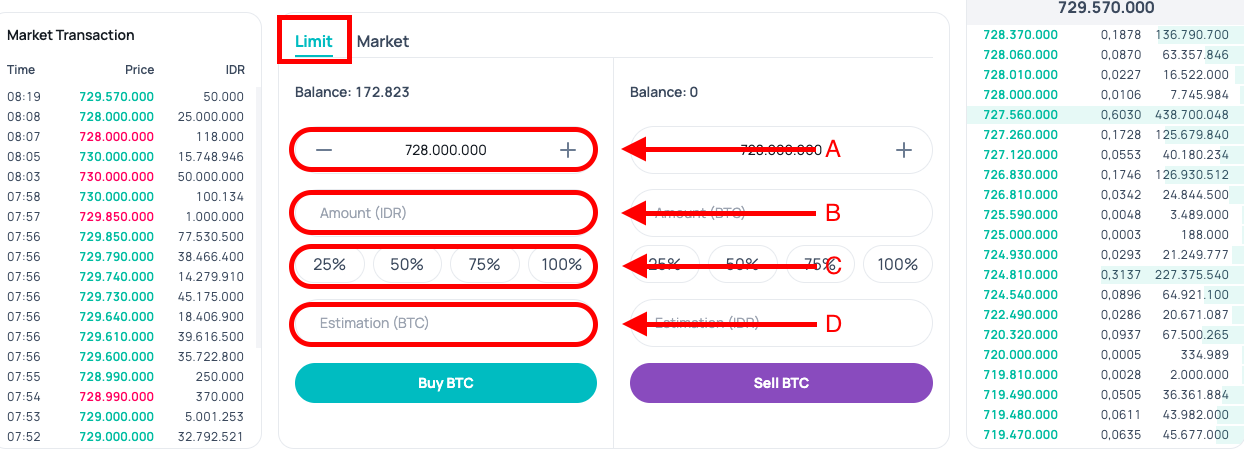Screen dimensions: 1244x453
Task: Select 25% of buy balance
Action: [329, 265]
